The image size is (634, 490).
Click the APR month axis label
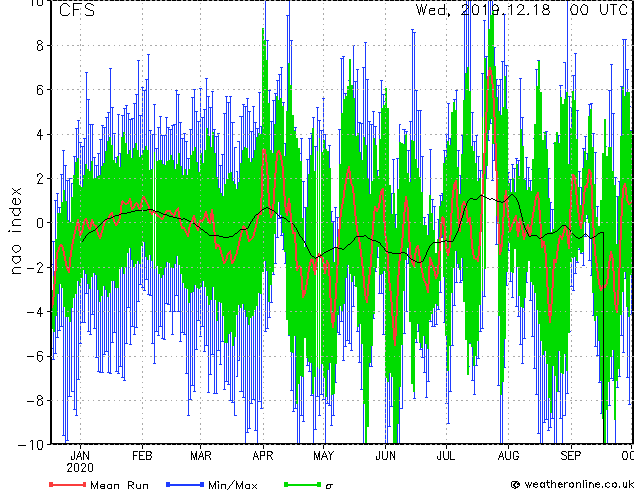(263, 456)
